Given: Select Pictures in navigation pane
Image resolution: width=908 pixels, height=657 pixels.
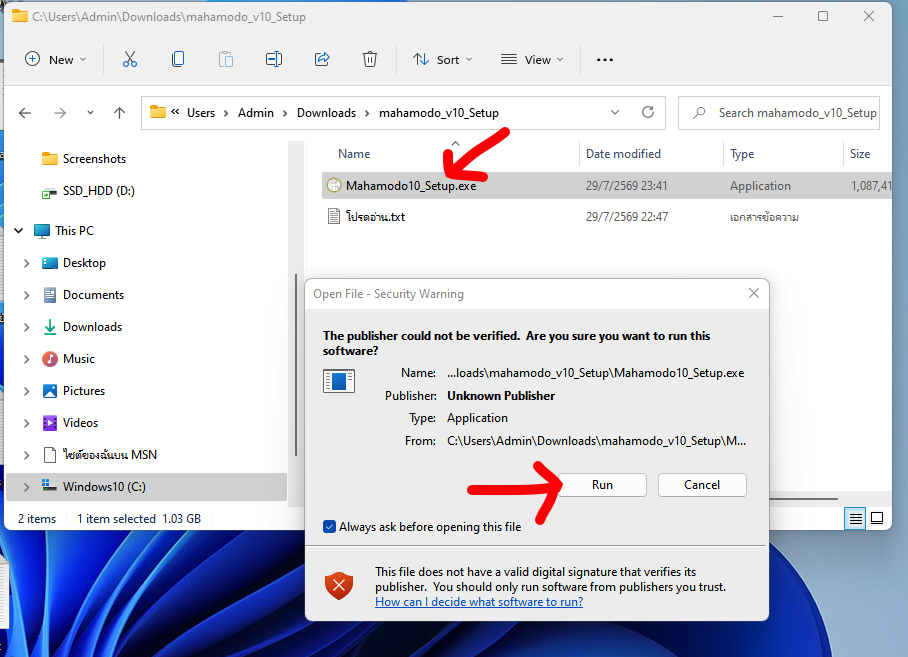Looking at the screenshot, I should click(x=83, y=391).
